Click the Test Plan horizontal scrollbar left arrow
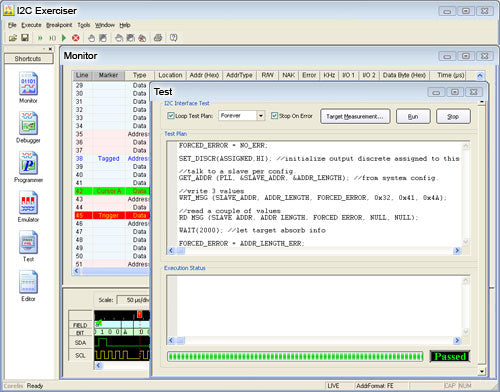The image size is (500, 392). pos(171,250)
